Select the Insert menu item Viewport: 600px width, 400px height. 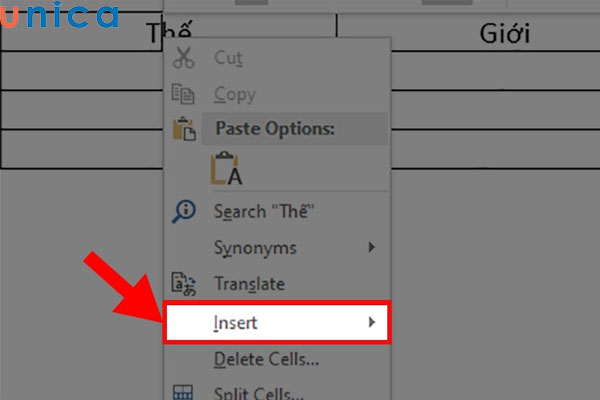235,322
